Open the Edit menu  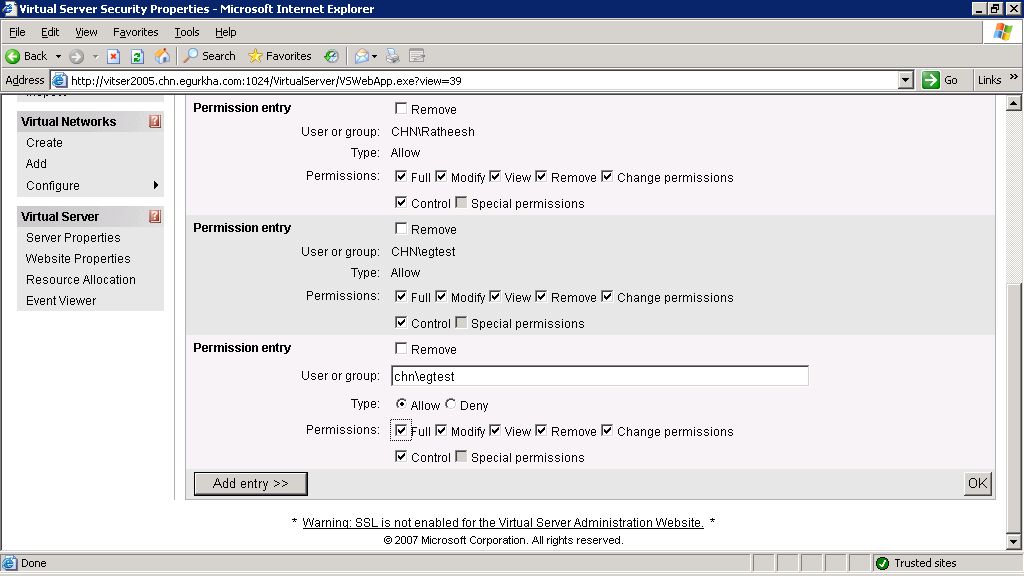tap(50, 32)
